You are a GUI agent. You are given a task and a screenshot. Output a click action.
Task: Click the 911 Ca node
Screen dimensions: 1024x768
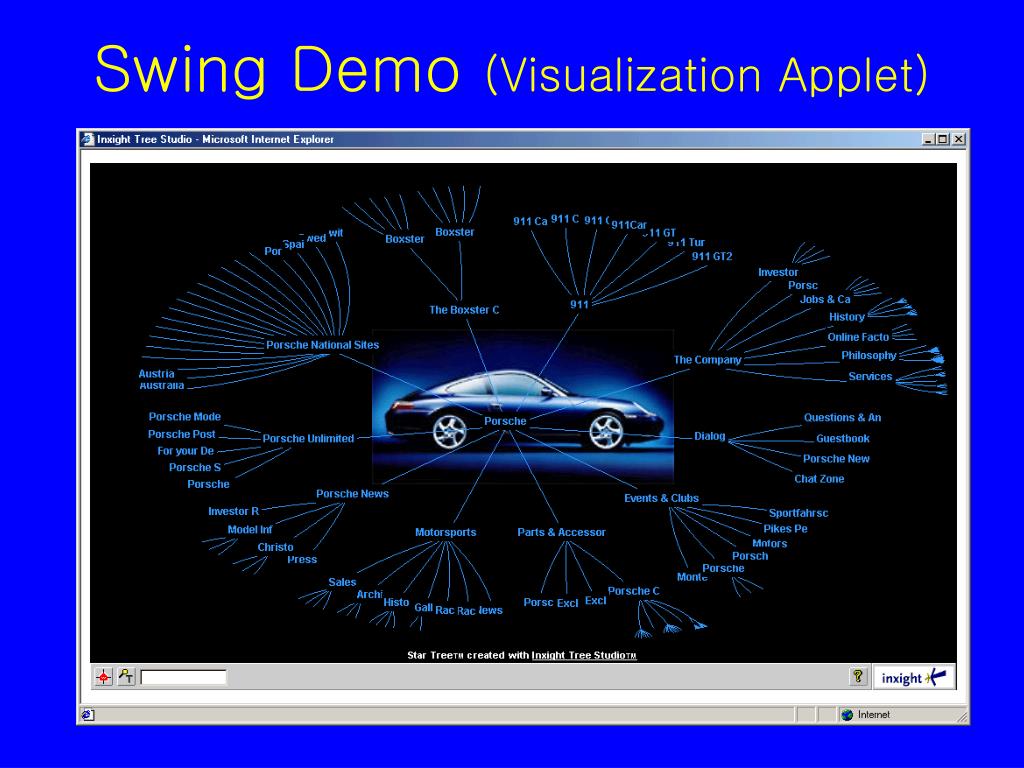[x=530, y=221]
